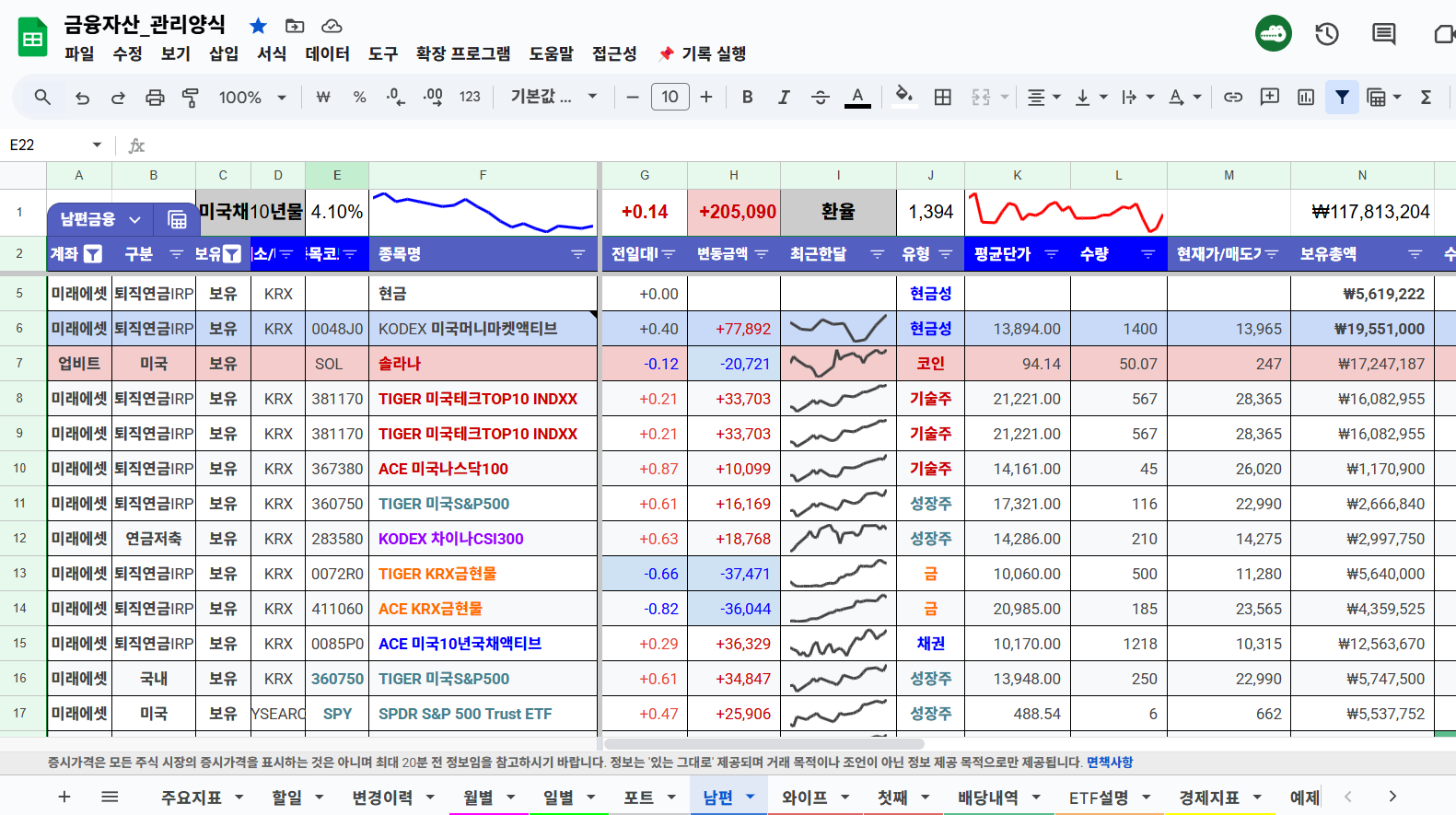Decrease font size
This screenshot has width=1456, height=815.
click(633, 97)
